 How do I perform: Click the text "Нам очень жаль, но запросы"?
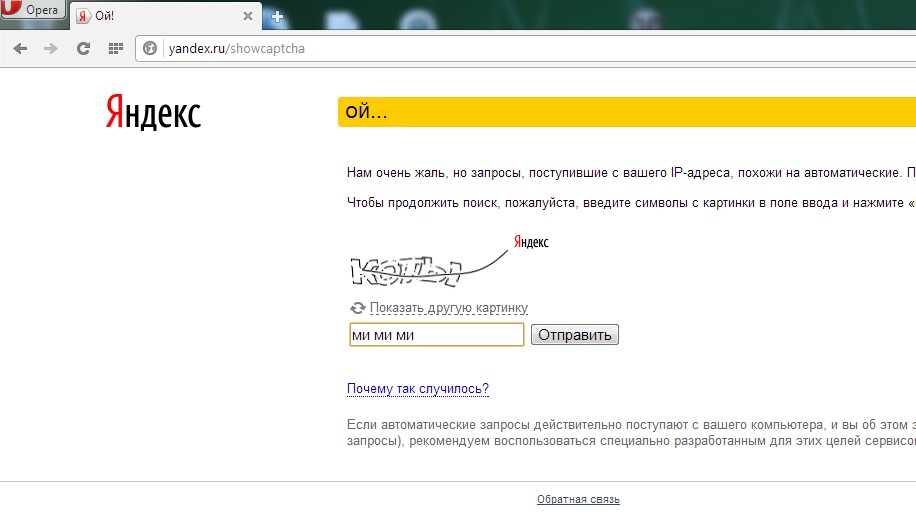tap(436, 173)
